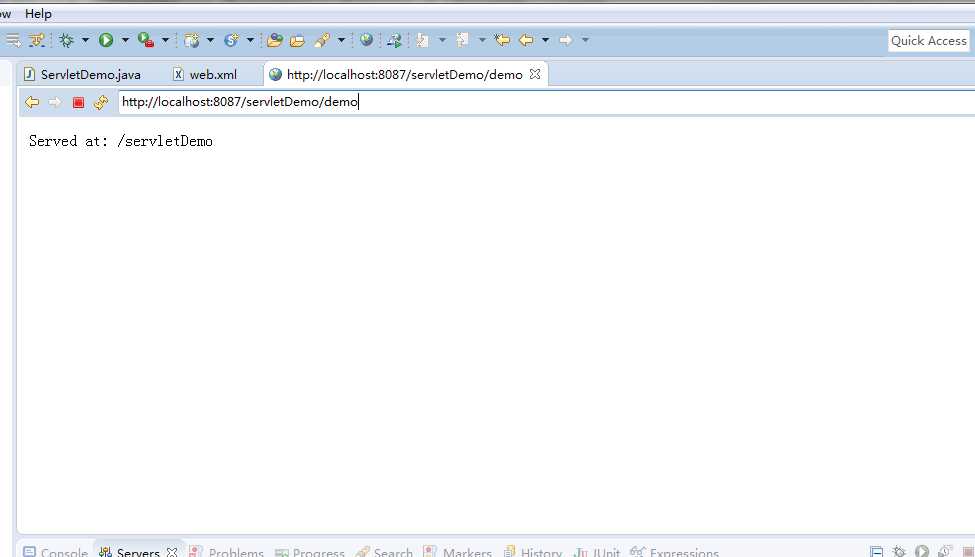This screenshot has height=557, width=975.
Task: Click the Open Web Browser globe icon
Action: (366, 40)
